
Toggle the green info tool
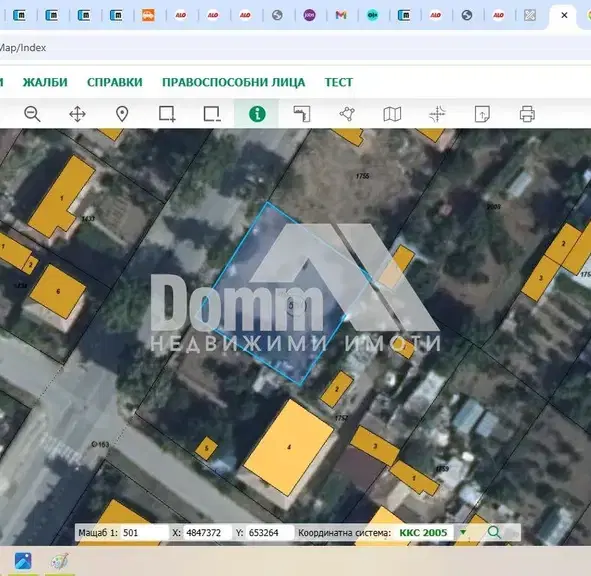point(257,114)
